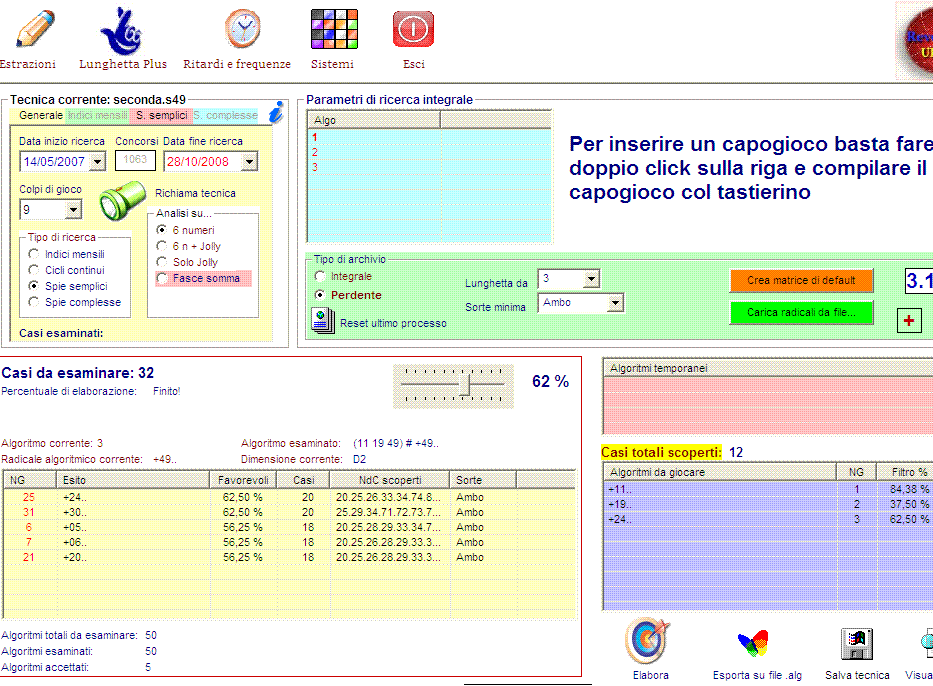Click Esporta su file .alg butterfly icon

[x=753, y=644]
